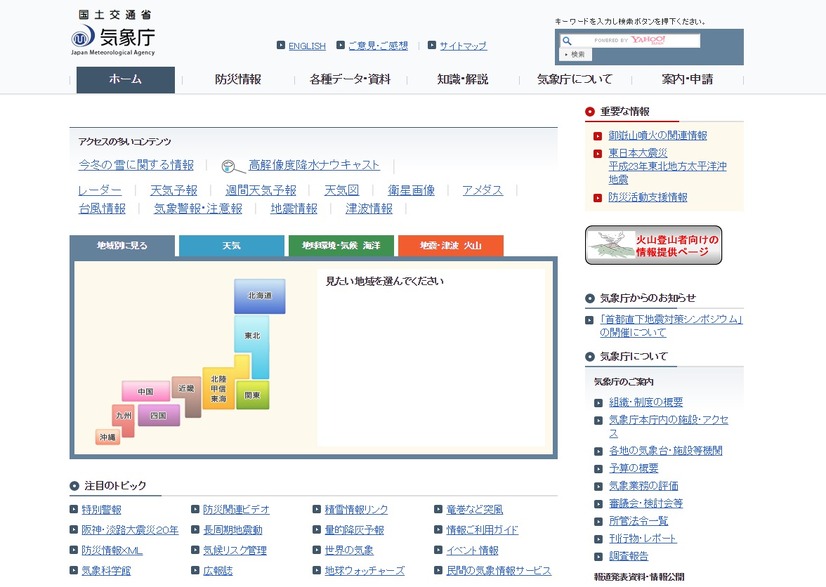Click the 気象庁 logo in the header
This screenshot has height=587, width=826.
tap(113, 38)
